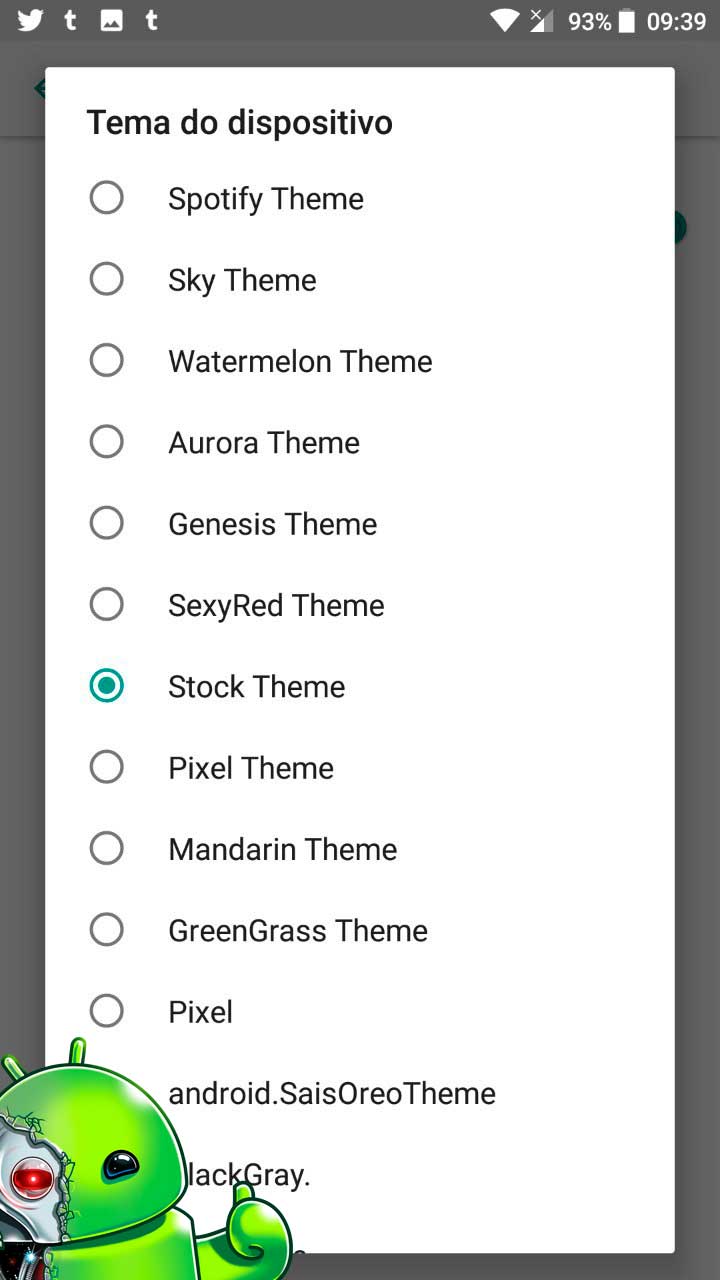Select the radio button labeled just Pixel
The image size is (720, 1280).
(107, 1011)
